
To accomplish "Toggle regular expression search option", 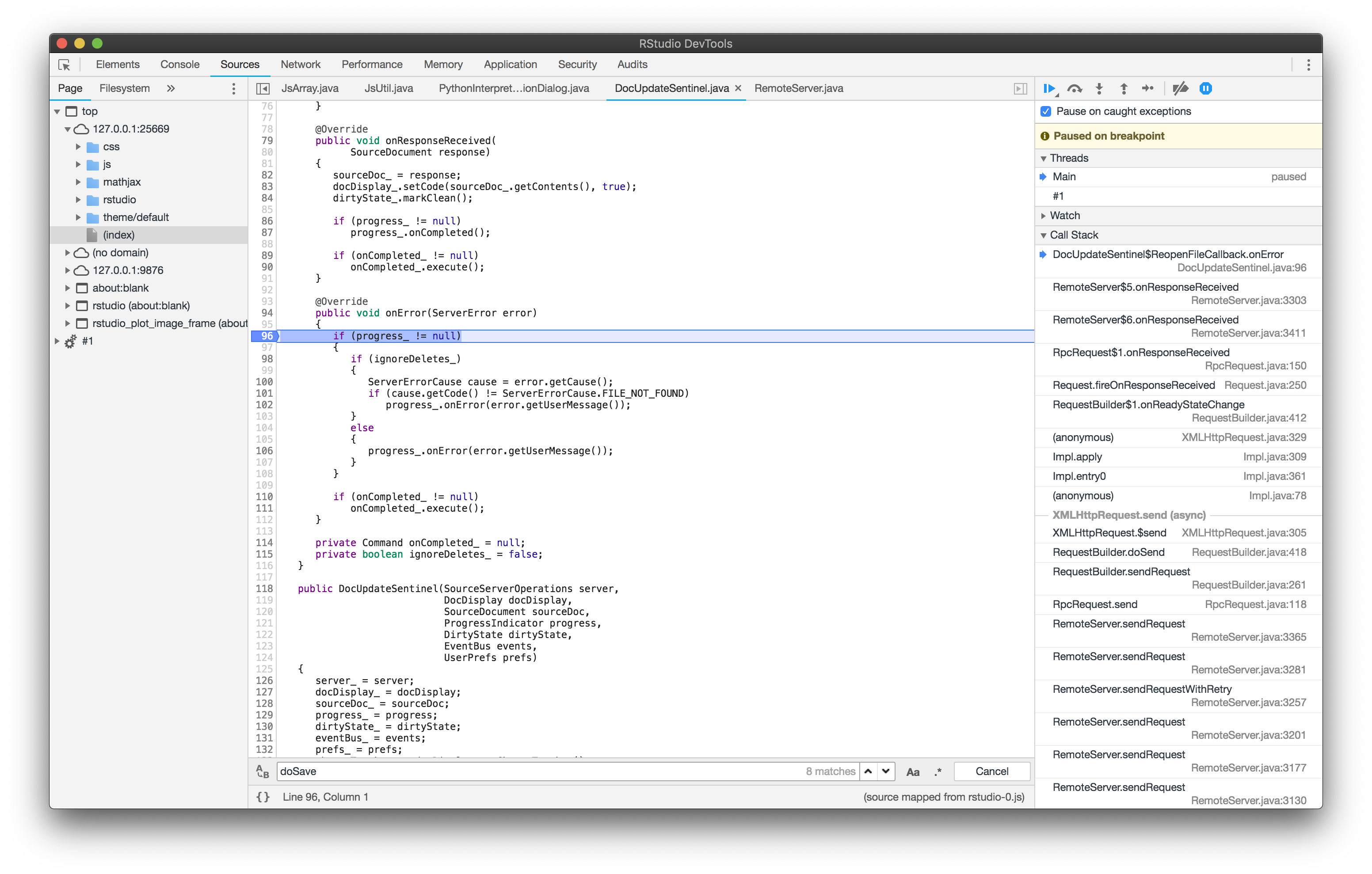I will pyautogui.click(x=938, y=771).
